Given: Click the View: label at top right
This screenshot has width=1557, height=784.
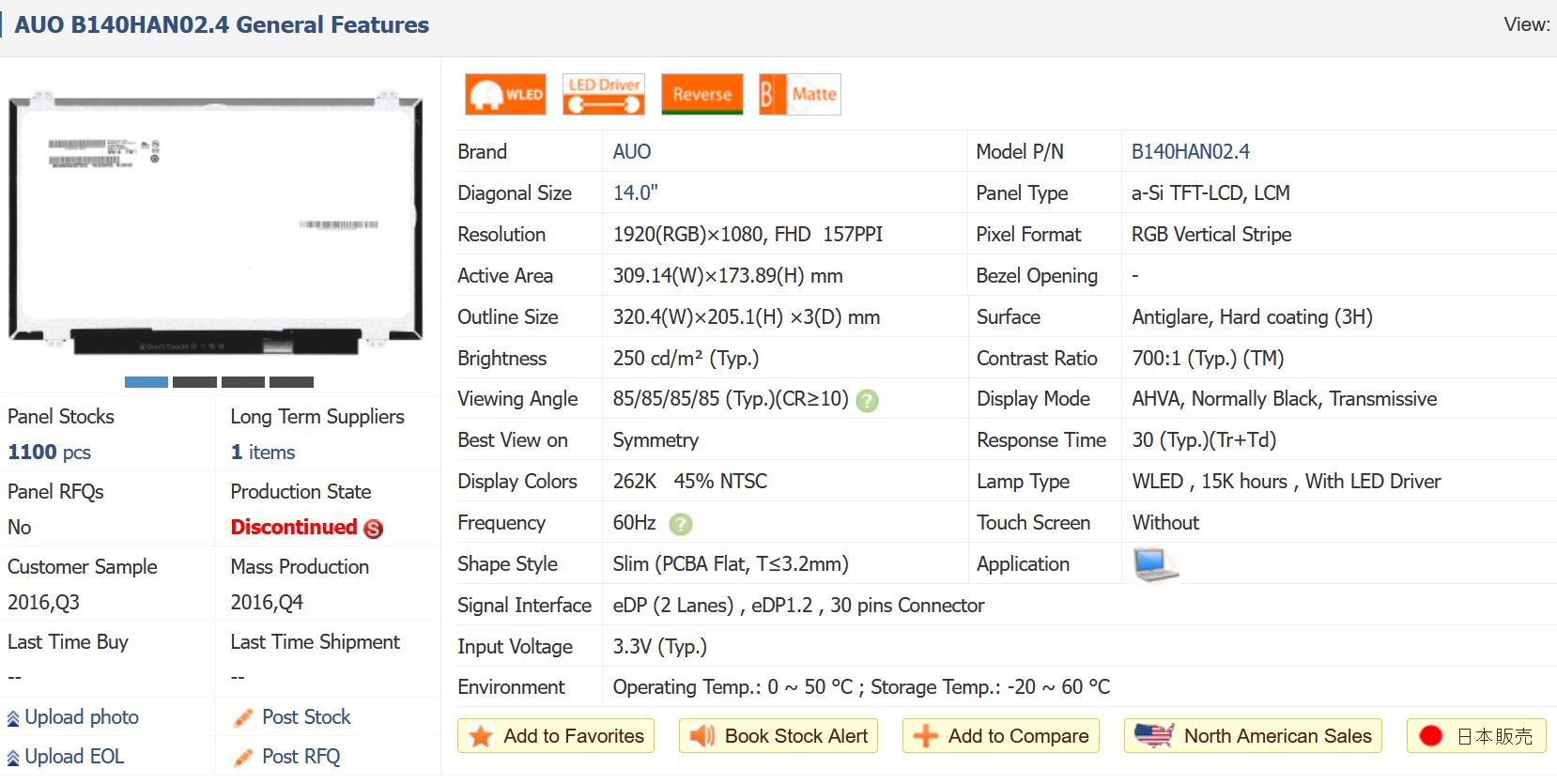Looking at the screenshot, I should (1527, 25).
